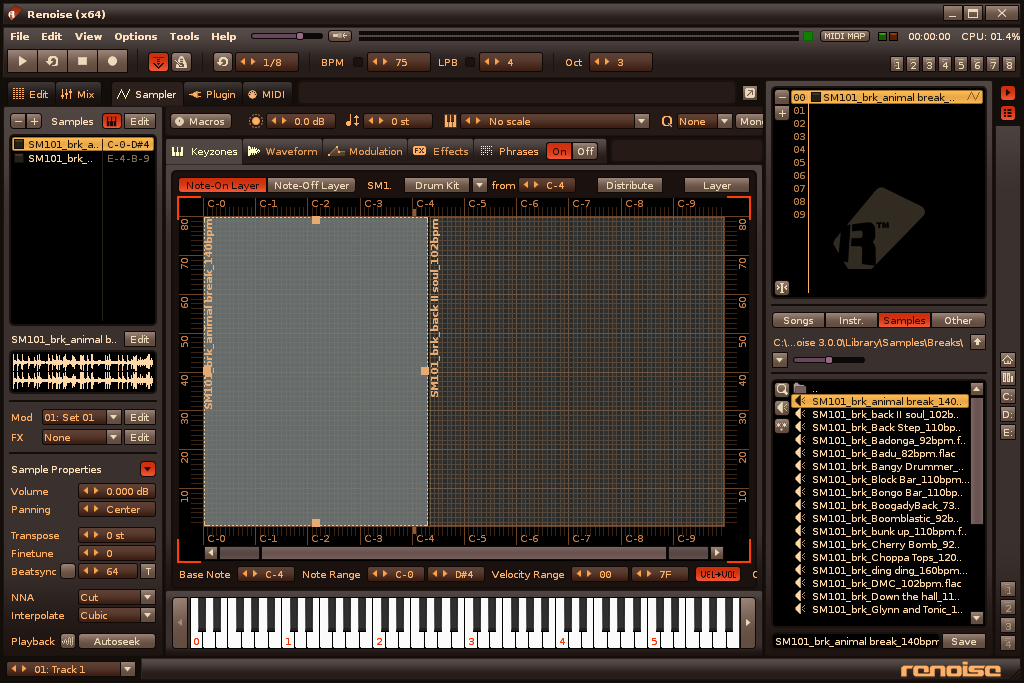Open the Tools menu

184,37
